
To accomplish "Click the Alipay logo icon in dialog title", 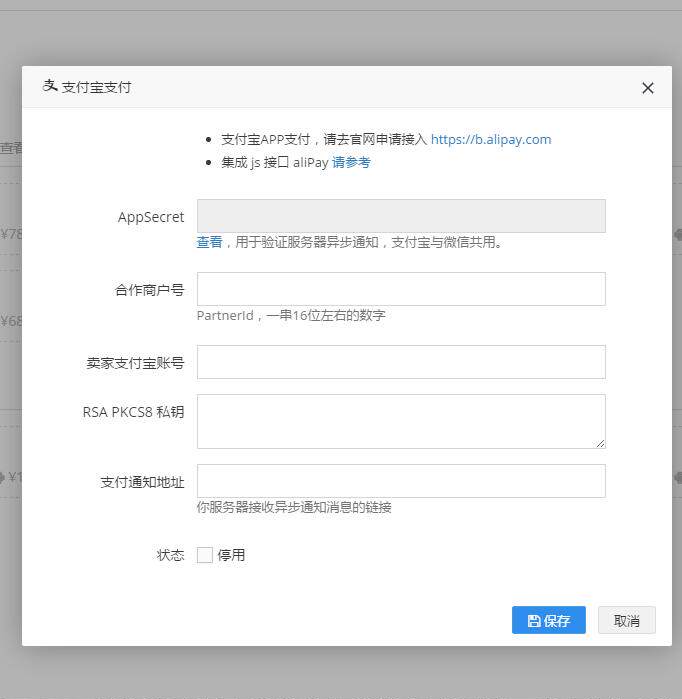I will pyautogui.click(x=50, y=86).
